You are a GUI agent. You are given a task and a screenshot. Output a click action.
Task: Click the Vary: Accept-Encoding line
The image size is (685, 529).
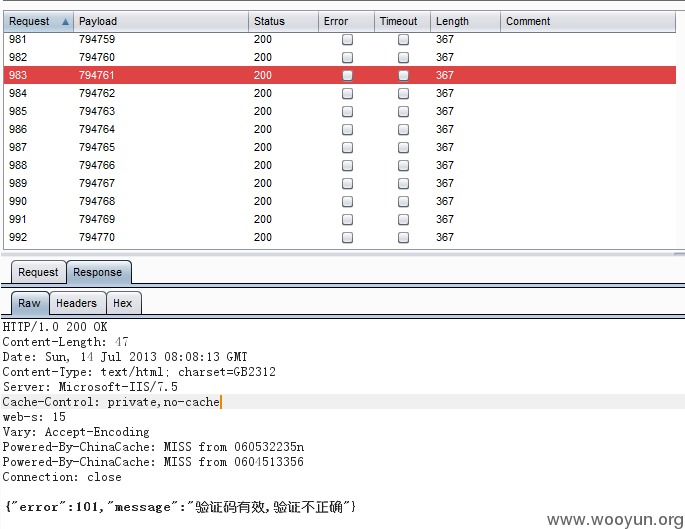(76, 432)
